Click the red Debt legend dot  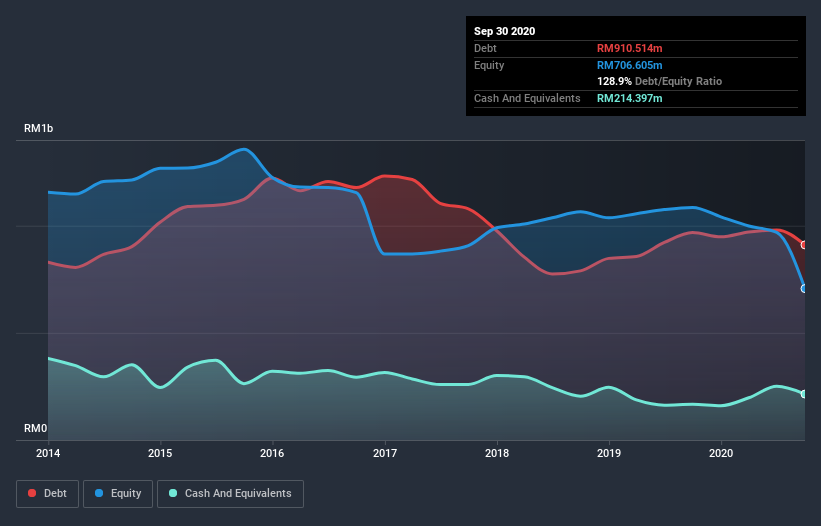point(32,493)
